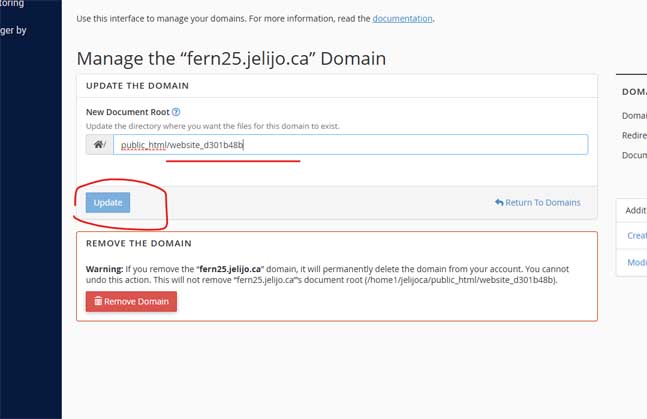Viewport: 647px width, 419px height.
Task: Click the New Document Root label
Action: pyautogui.click(x=128, y=112)
